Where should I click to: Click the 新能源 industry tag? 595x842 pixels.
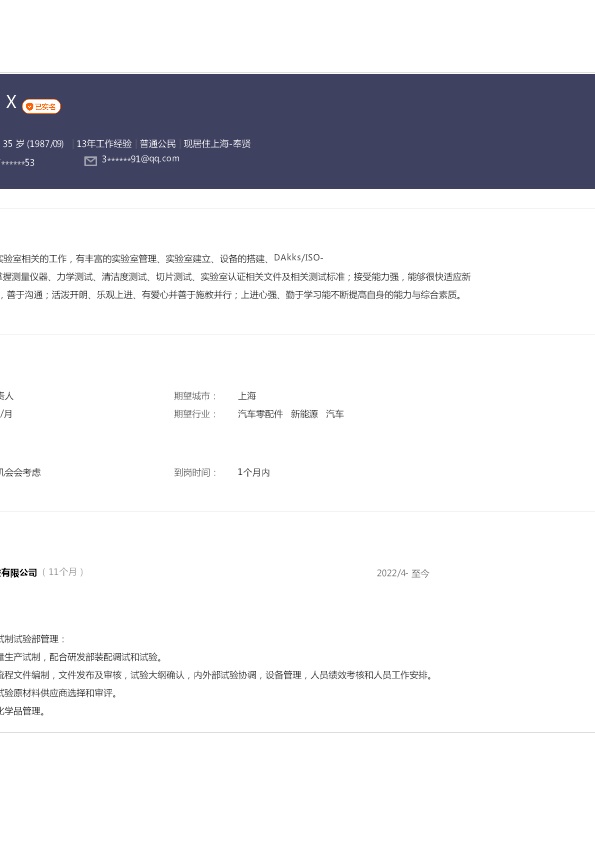pyautogui.click(x=304, y=414)
